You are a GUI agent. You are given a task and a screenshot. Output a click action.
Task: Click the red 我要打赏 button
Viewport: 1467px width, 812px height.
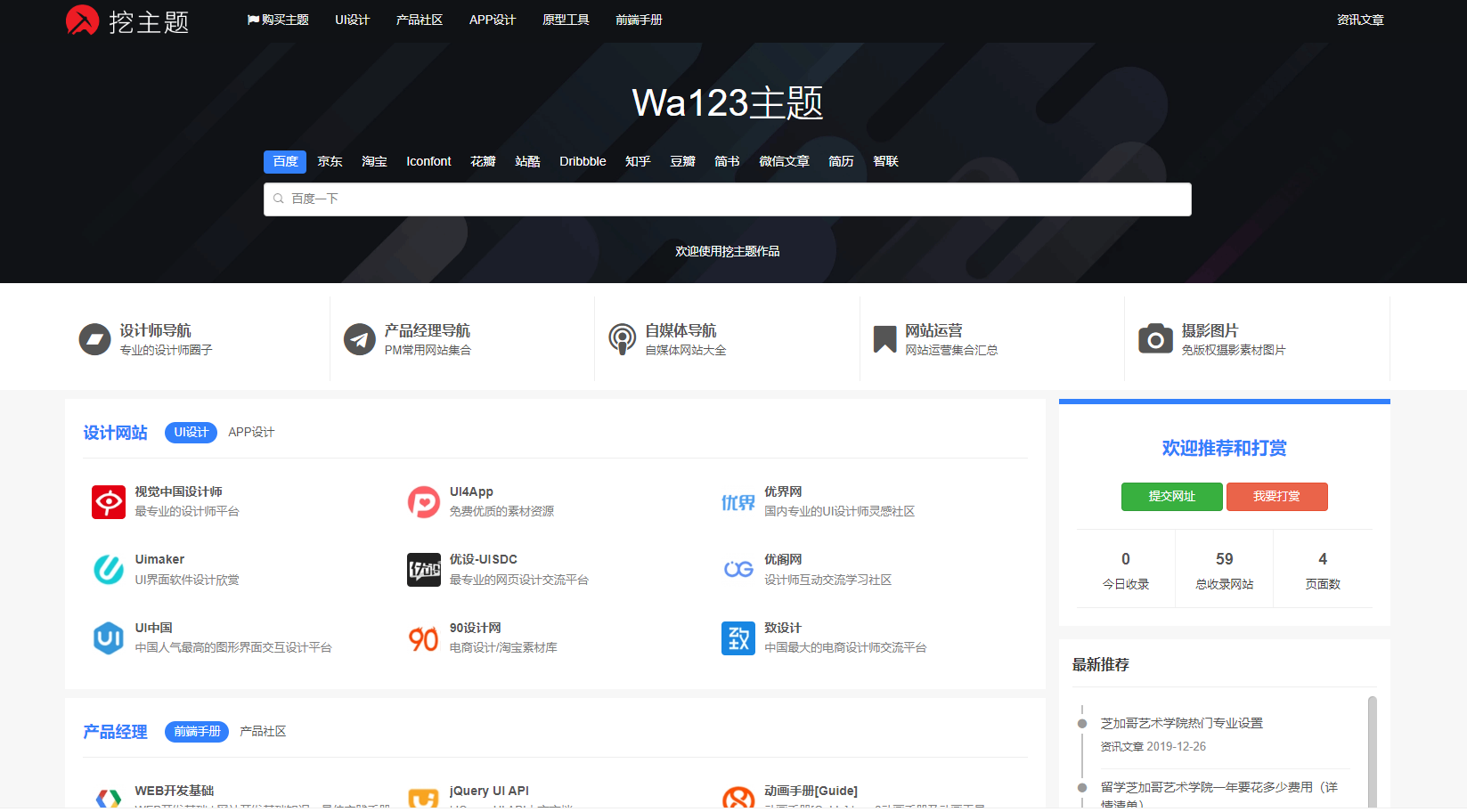1276,497
